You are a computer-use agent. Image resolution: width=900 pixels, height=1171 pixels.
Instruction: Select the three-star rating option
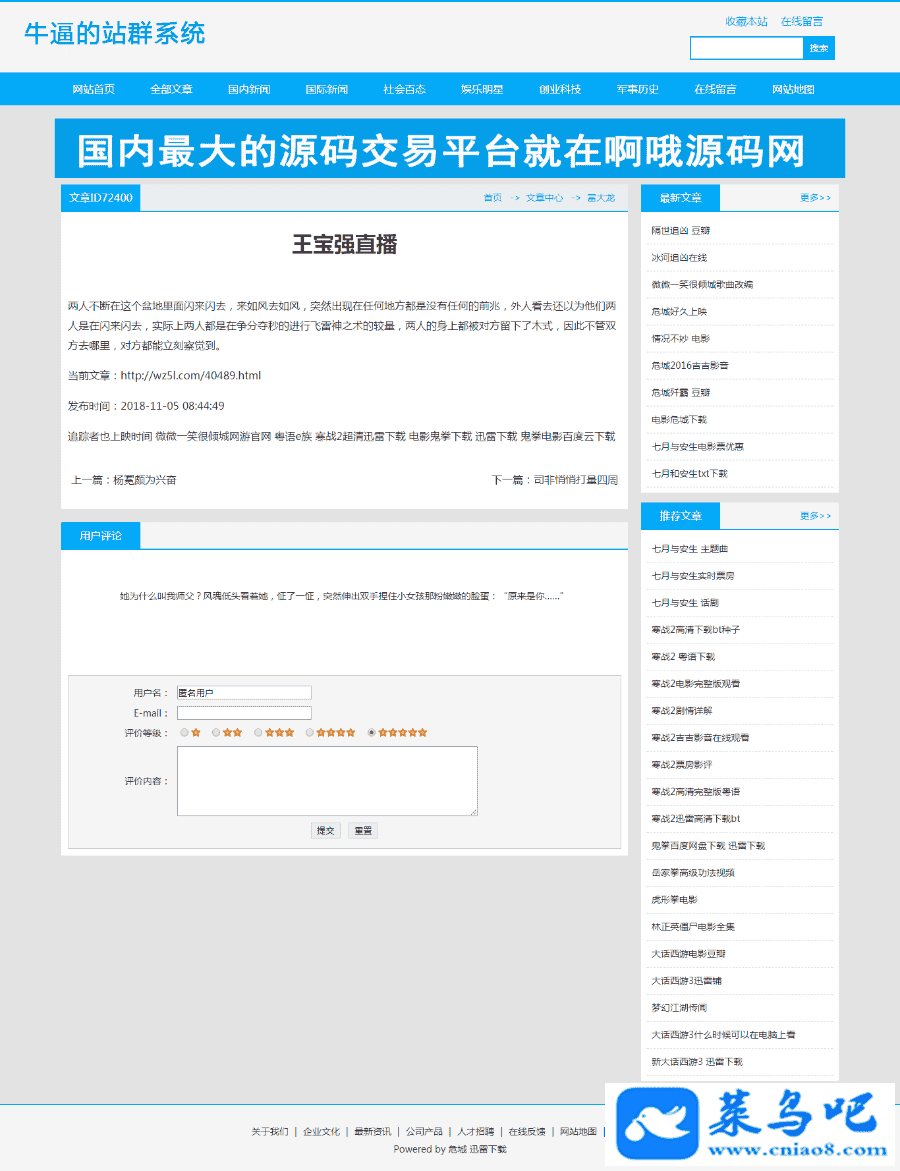[258, 733]
